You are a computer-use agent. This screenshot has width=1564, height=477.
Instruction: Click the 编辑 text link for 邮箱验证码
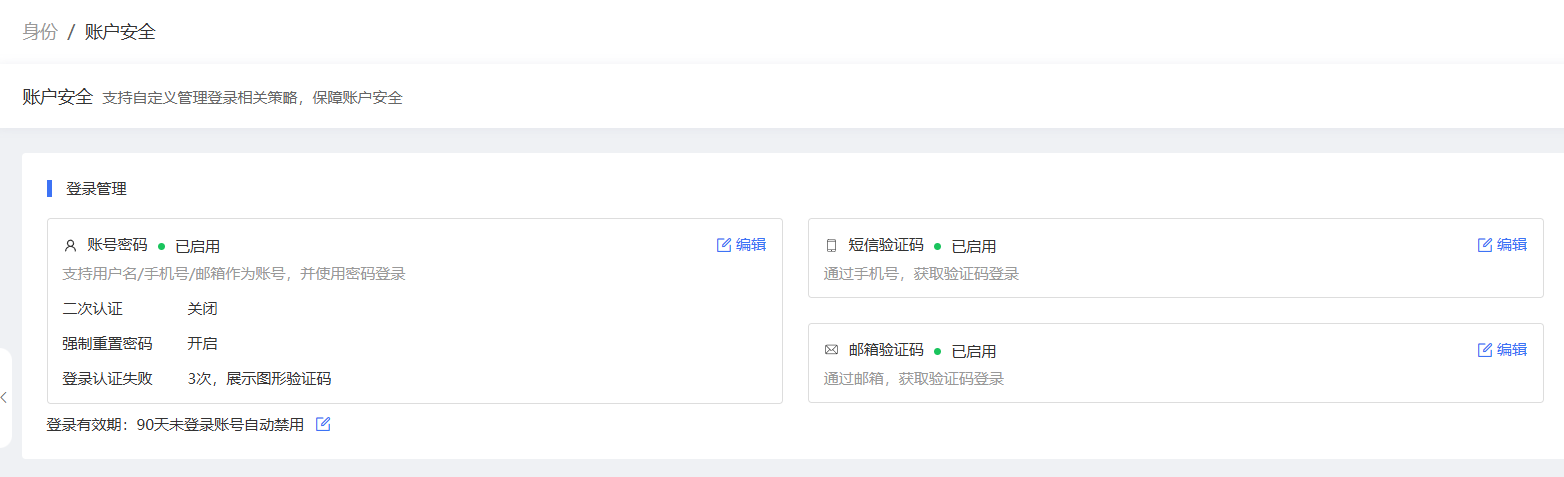click(1512, 350)
